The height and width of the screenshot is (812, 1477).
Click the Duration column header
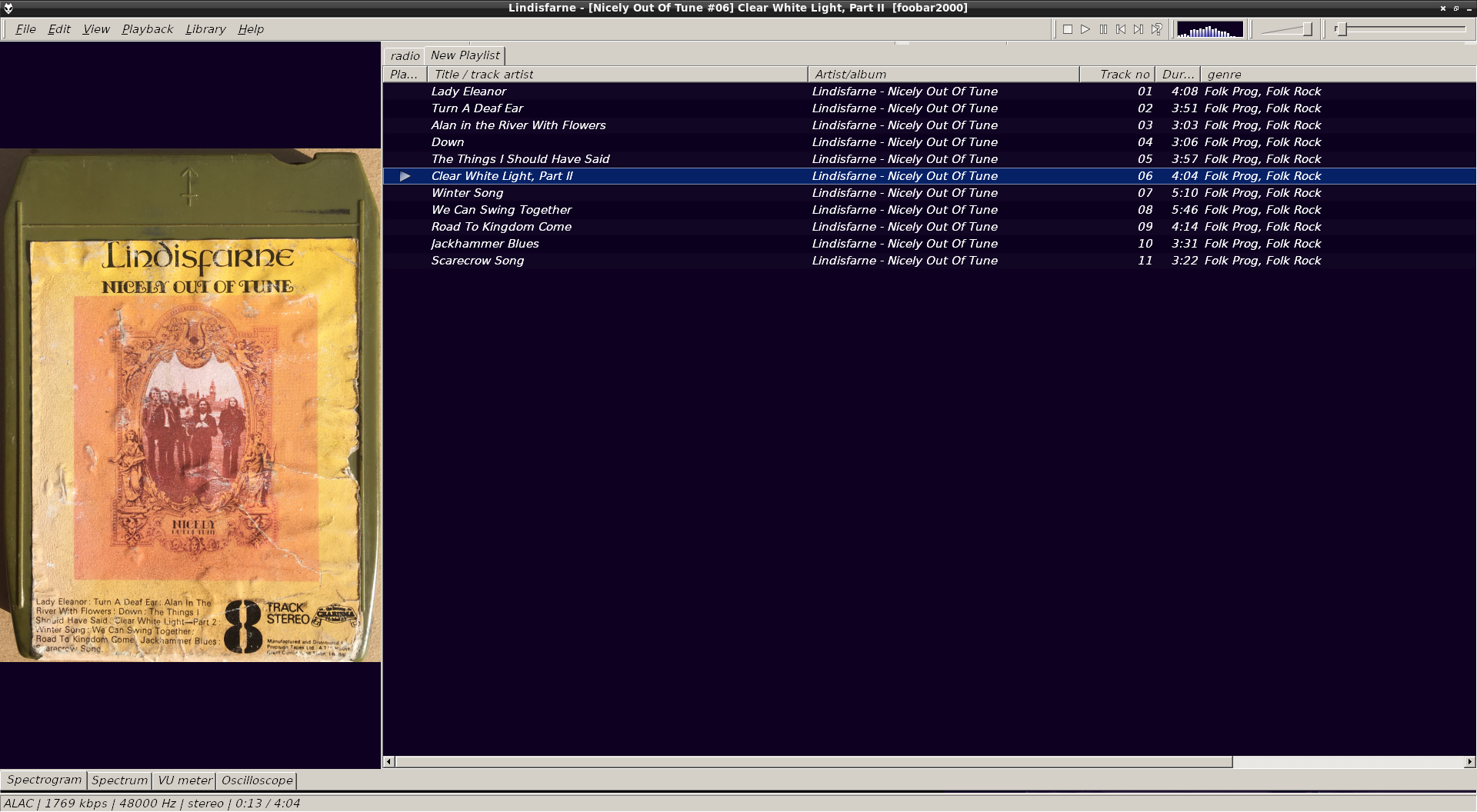pyautogui.click(x=1178, y=75)
